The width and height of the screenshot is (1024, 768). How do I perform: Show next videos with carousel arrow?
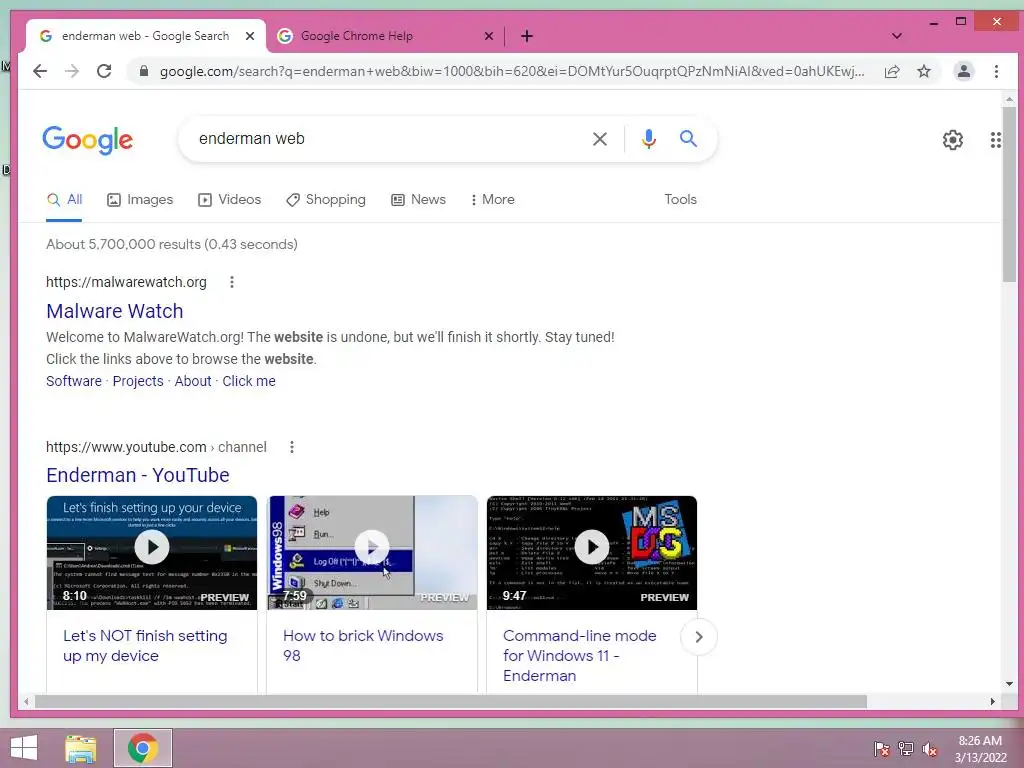[x=699, y=637]
